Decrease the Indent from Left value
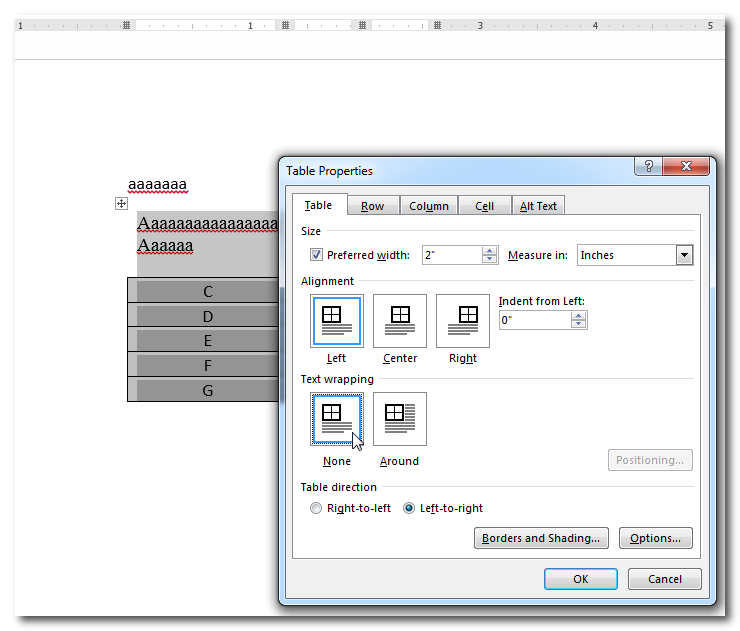740x631 pixels. 579,325
